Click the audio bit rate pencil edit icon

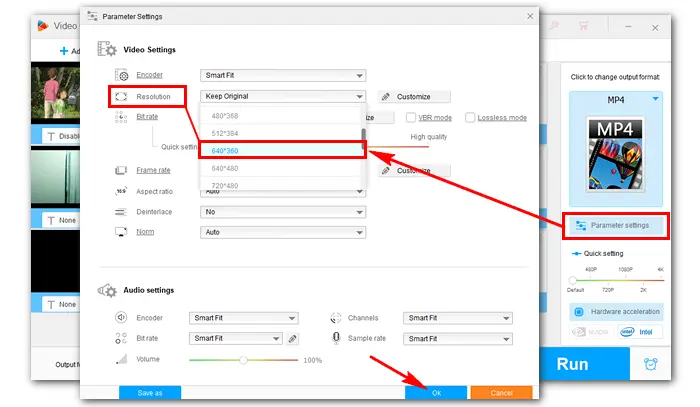292,339
